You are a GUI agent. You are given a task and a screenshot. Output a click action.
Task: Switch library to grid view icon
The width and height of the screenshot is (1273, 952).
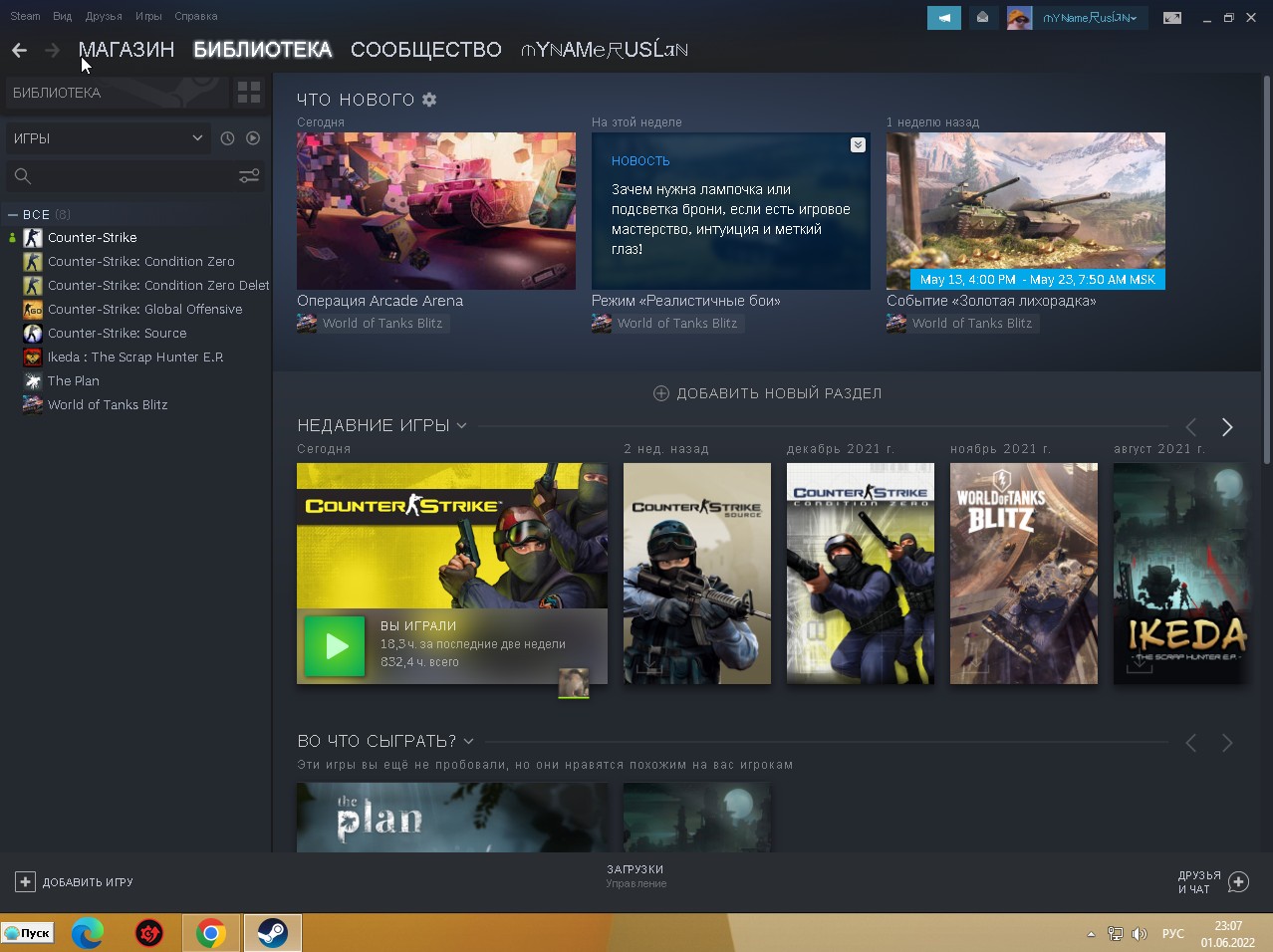(x=249, y=93)
